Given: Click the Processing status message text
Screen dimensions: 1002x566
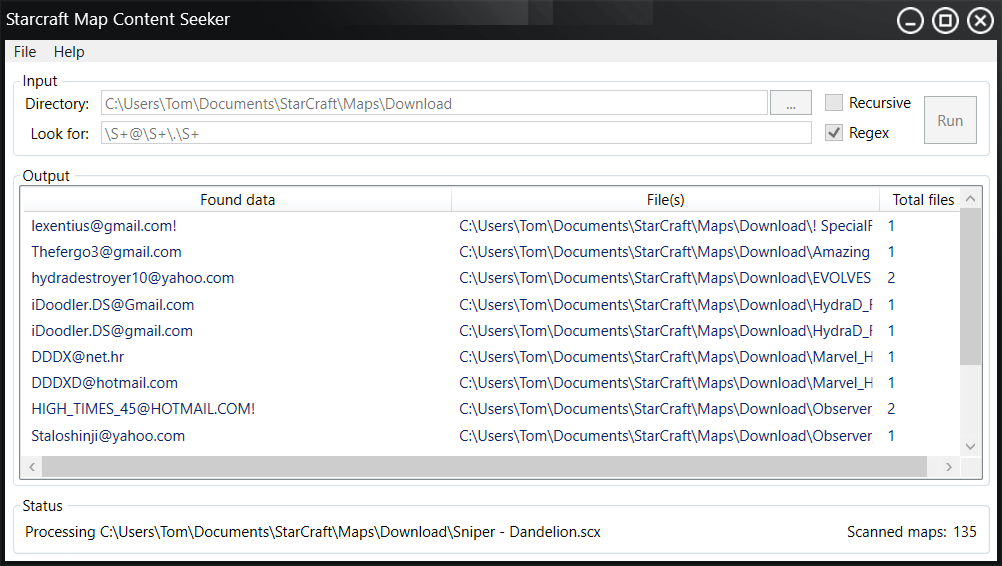Looking at the screenshot, I should [x=312, y=532].
